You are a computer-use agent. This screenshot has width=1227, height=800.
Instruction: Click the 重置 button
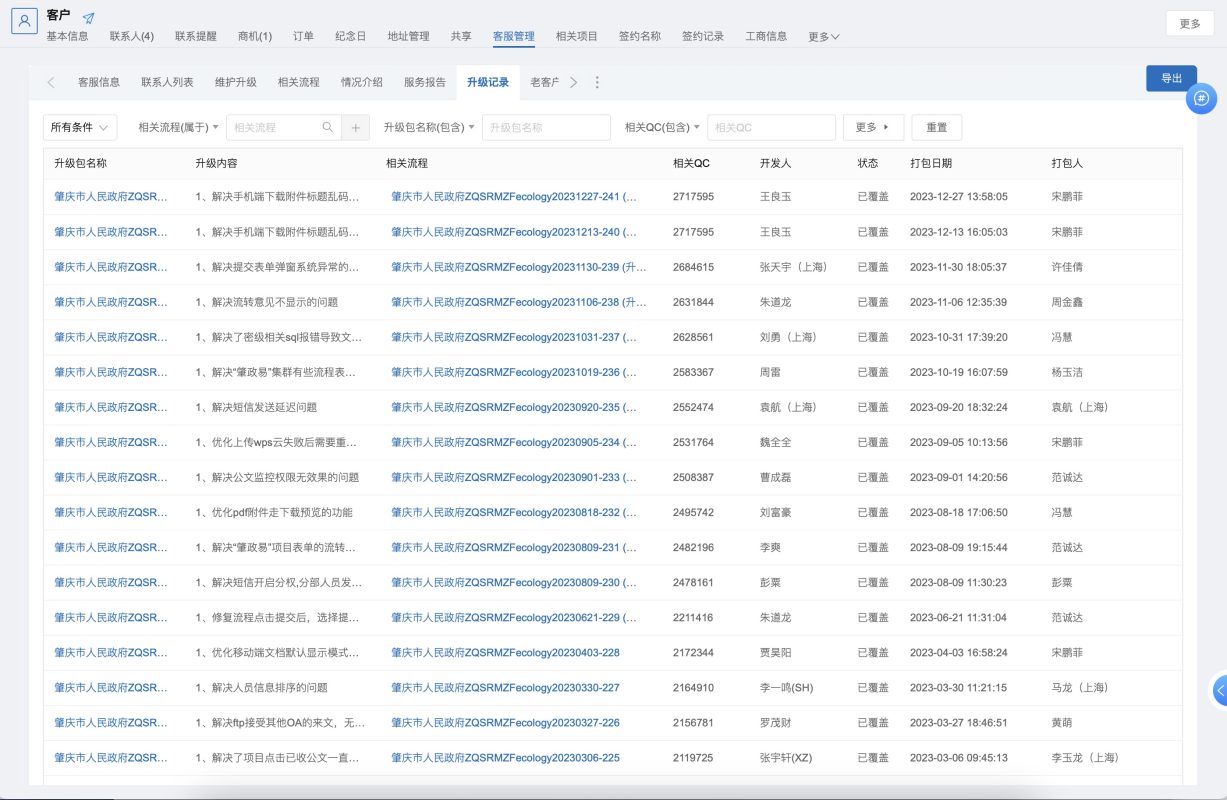click(936, 128)
